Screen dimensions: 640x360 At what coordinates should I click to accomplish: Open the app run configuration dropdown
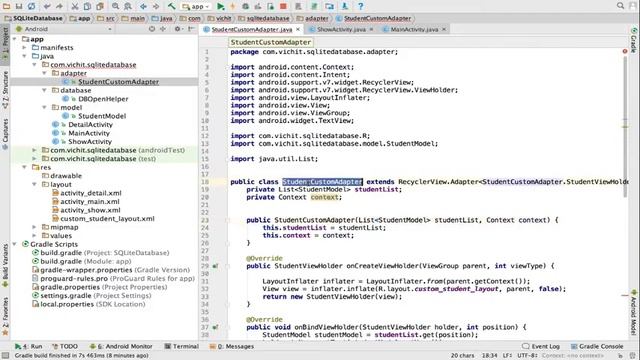pos(196,7)
